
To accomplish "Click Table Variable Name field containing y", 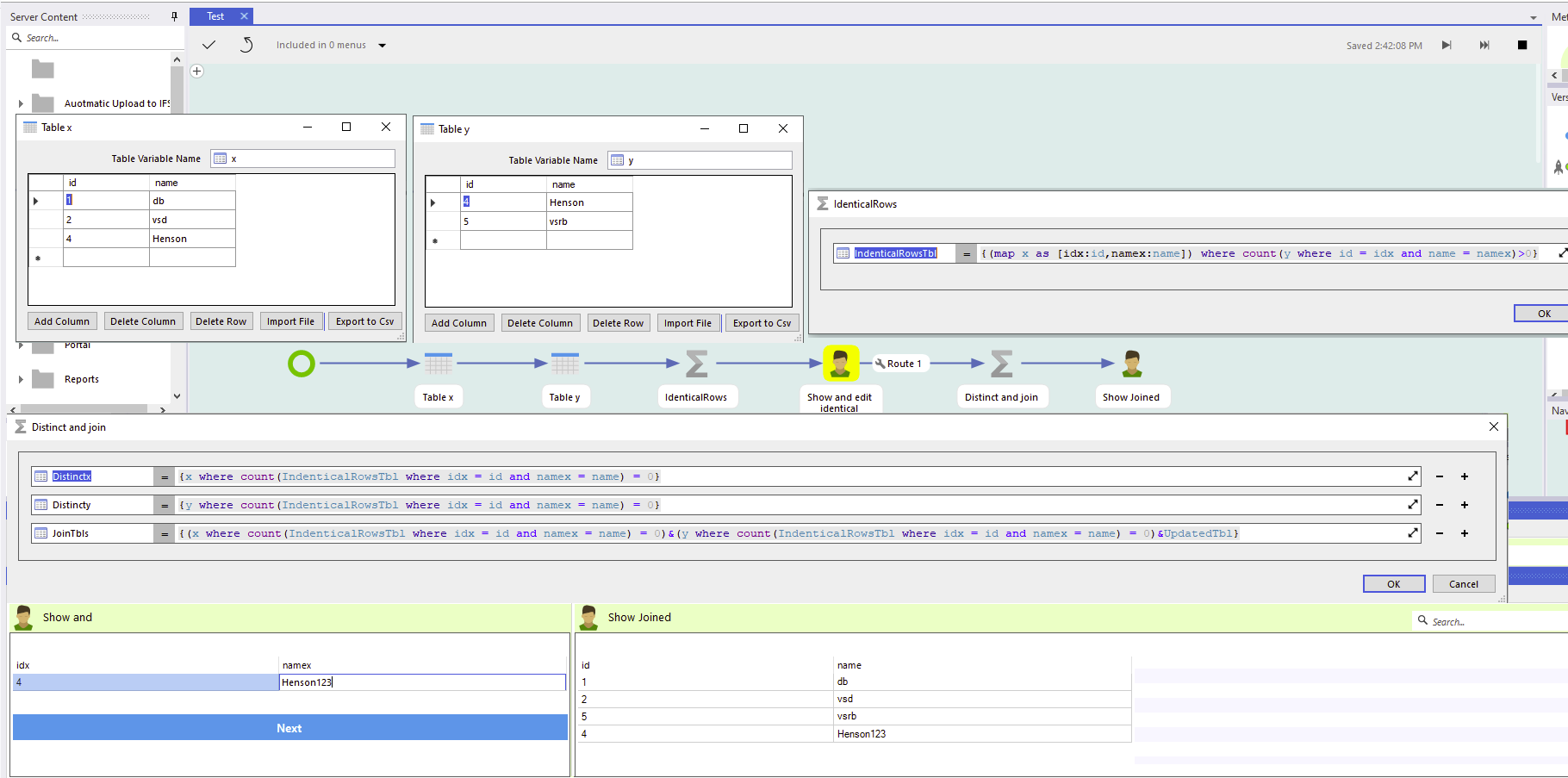I will [x=700, y=160].
